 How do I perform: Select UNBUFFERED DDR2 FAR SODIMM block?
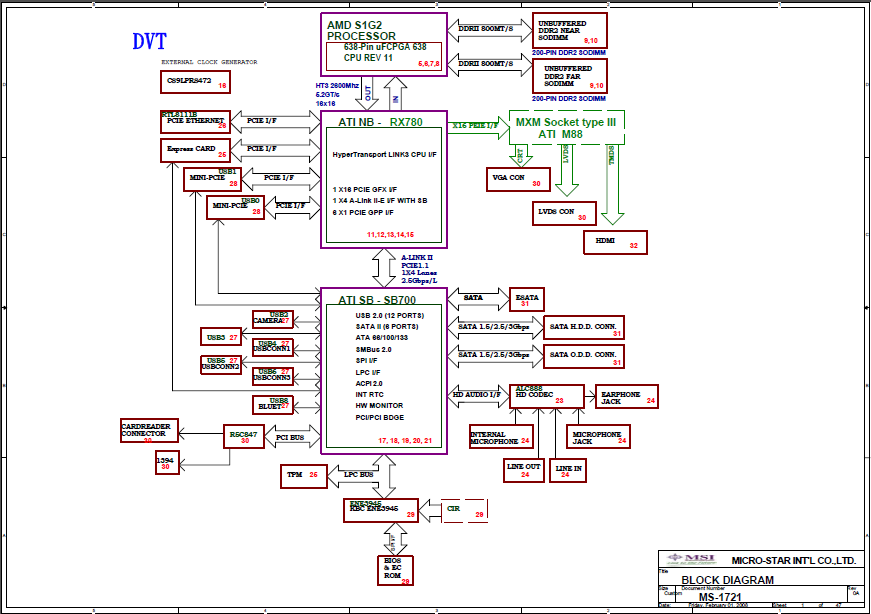click(569, 76)
